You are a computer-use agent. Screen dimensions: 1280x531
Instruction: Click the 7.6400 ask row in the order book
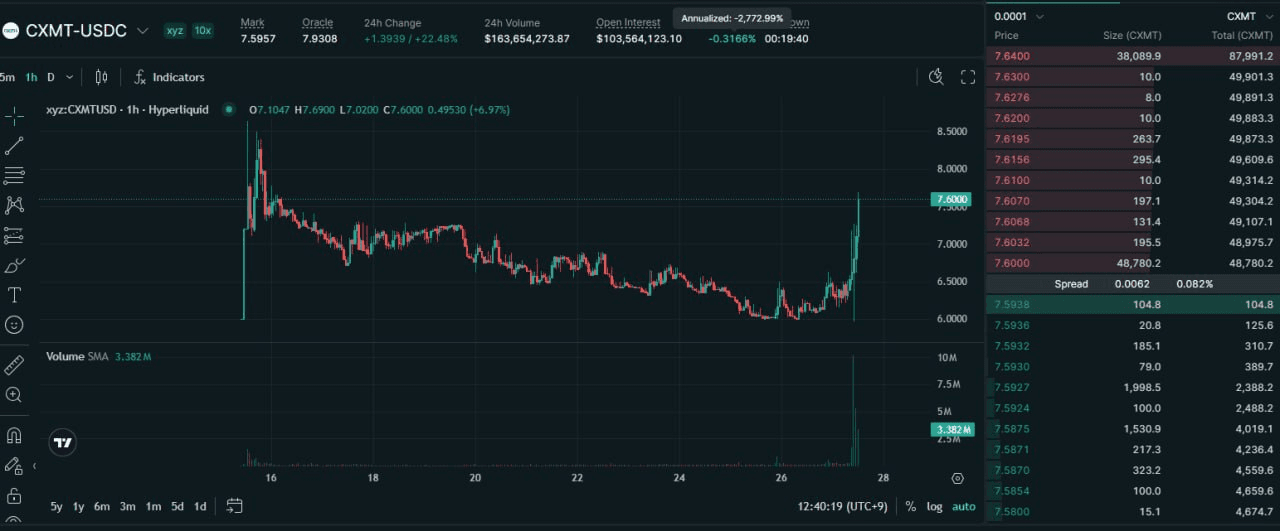pyautogui.click(x=1133, y=56)
